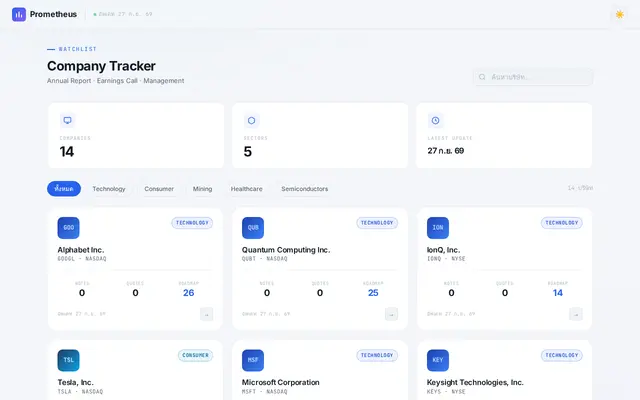This screenshot has width=640, height=400.
Task: Click the QUB avatar for Quantum Computing
Action: tap(253, 228)
